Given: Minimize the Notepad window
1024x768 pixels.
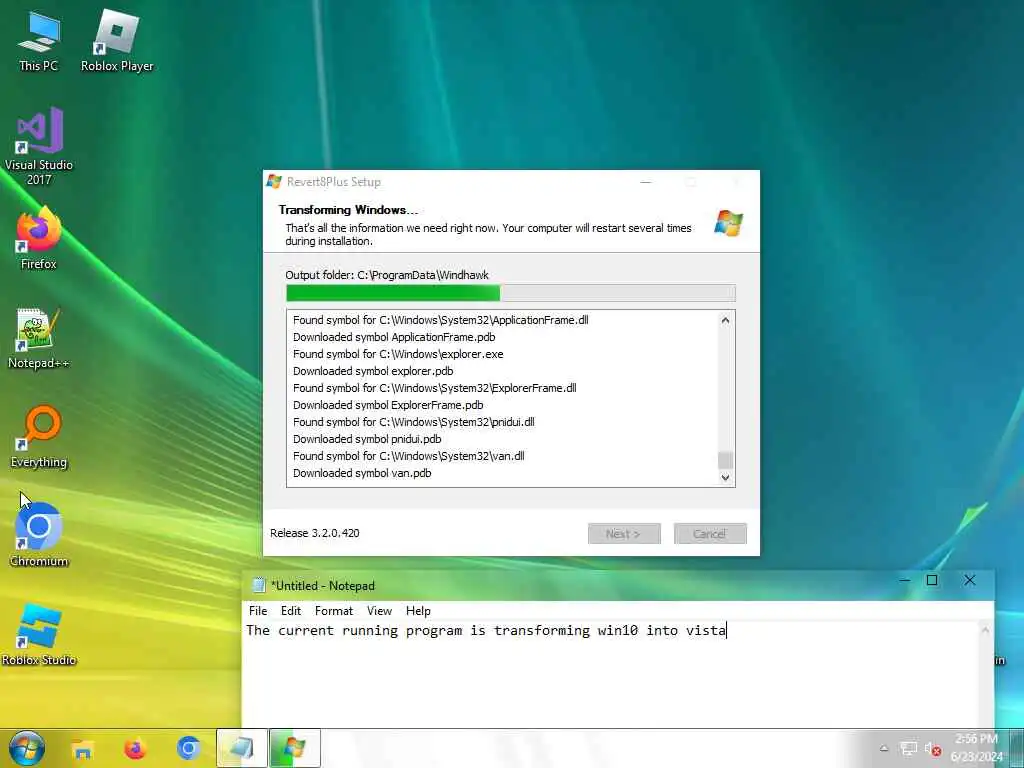Looking at the screenshot, I should pyautogui.click(x=904, y=581).
